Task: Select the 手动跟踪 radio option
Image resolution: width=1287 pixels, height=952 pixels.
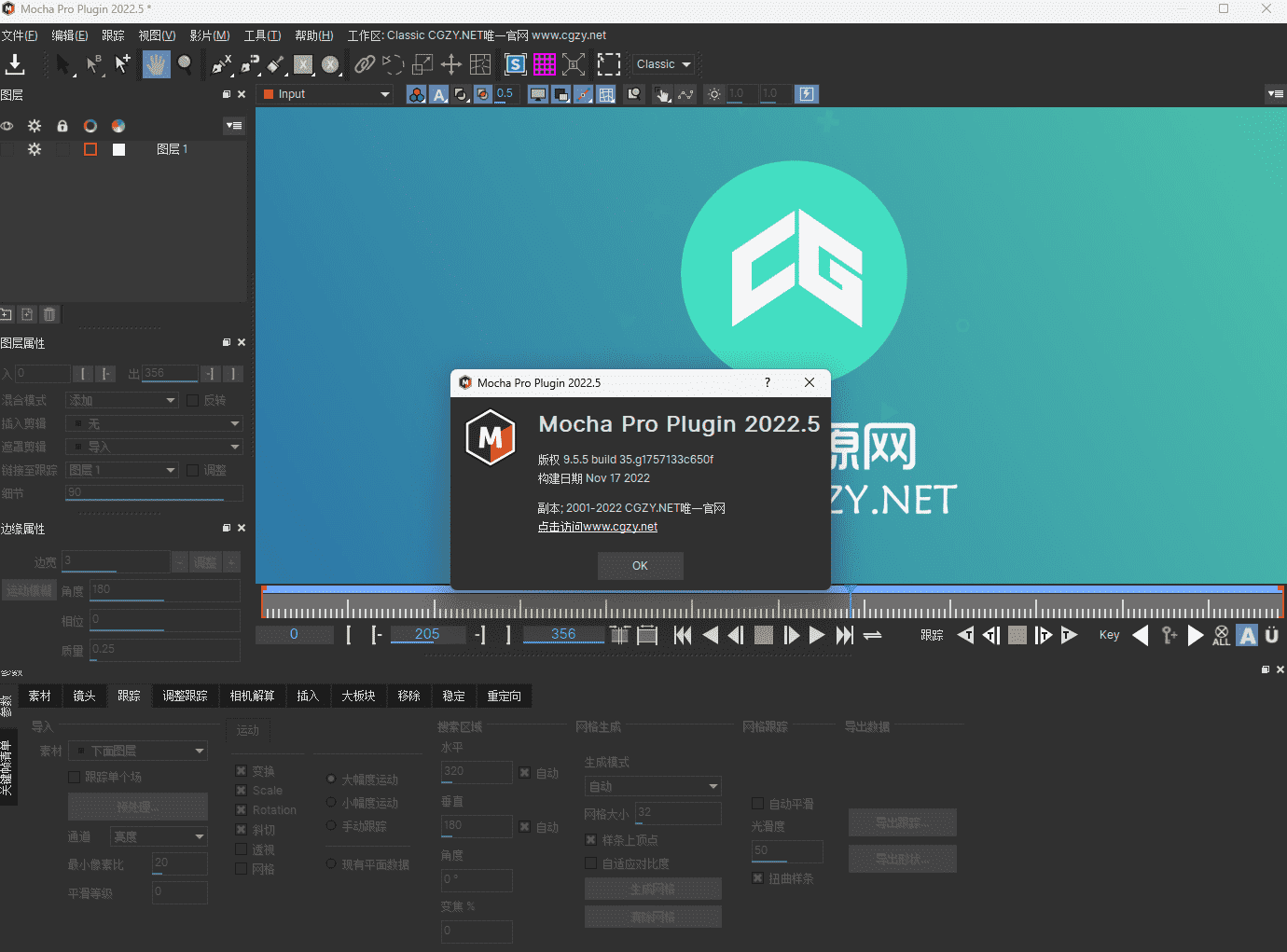Action: point(331,825)
